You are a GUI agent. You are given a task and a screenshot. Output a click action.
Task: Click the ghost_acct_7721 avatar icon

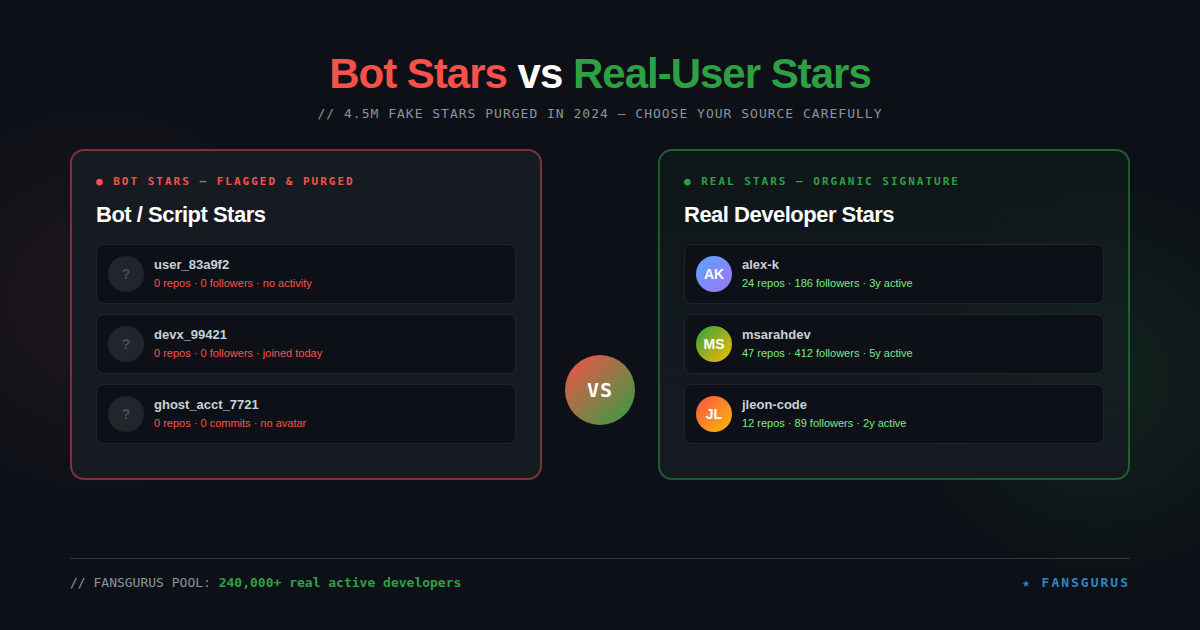tap(125, 414)
